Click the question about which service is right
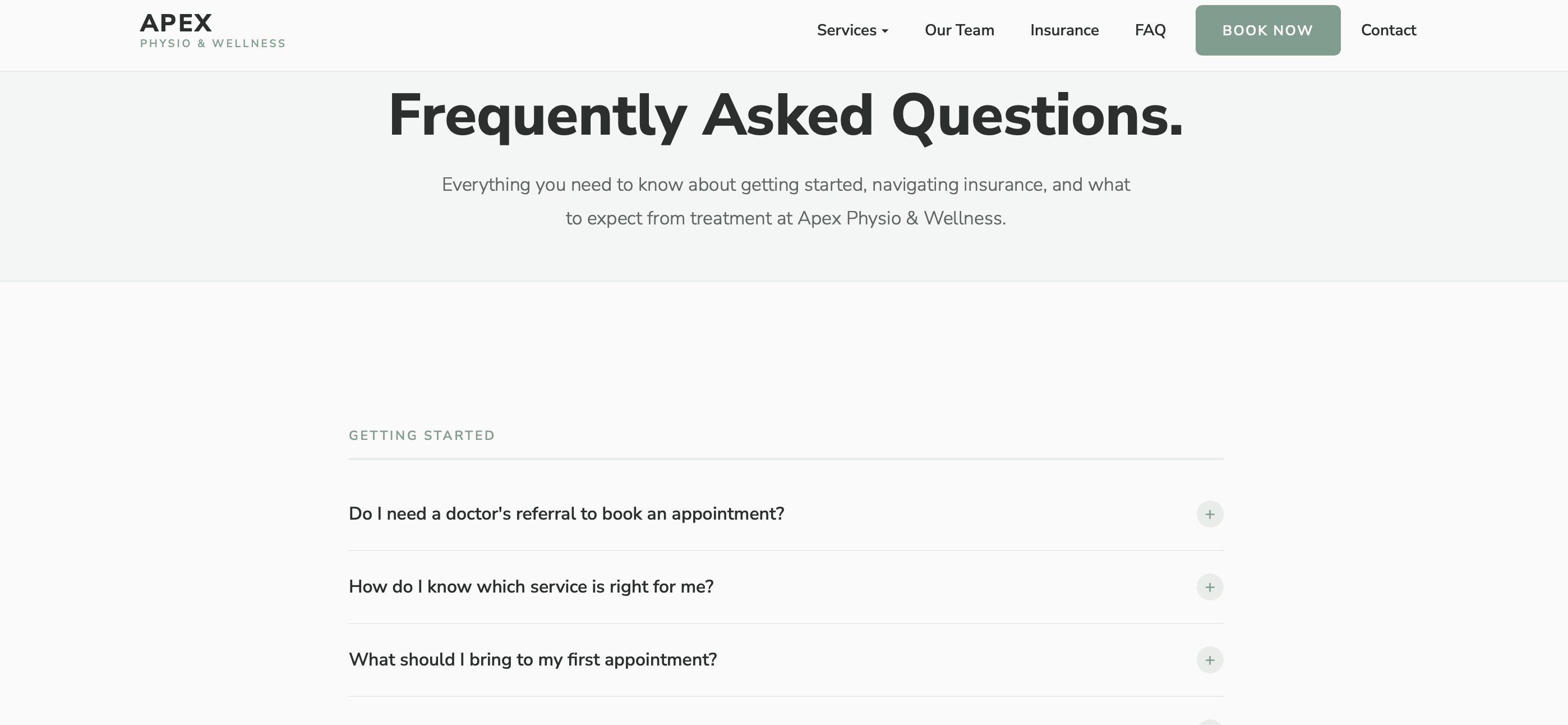The width and height of the screenshot is (1568, 725). (532, 587)
